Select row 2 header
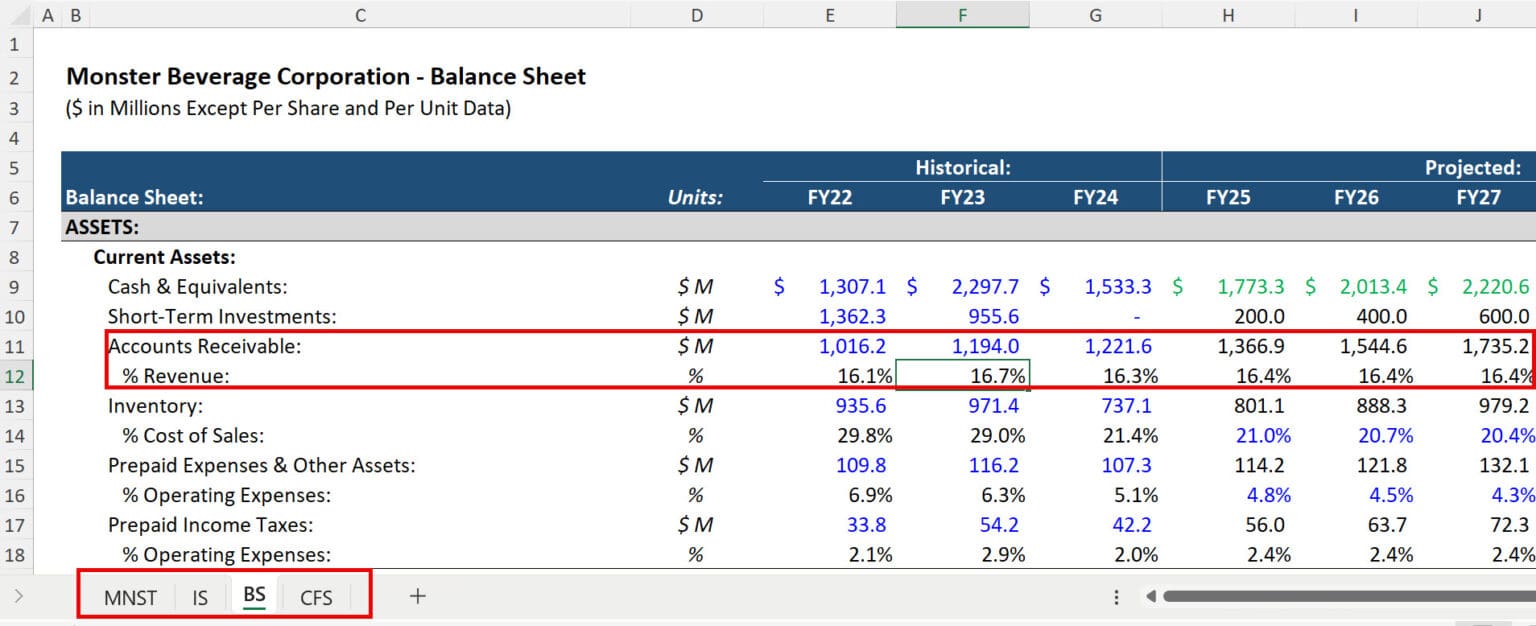Viewport: 1536px width, 626px height. [x=14, y=76]
